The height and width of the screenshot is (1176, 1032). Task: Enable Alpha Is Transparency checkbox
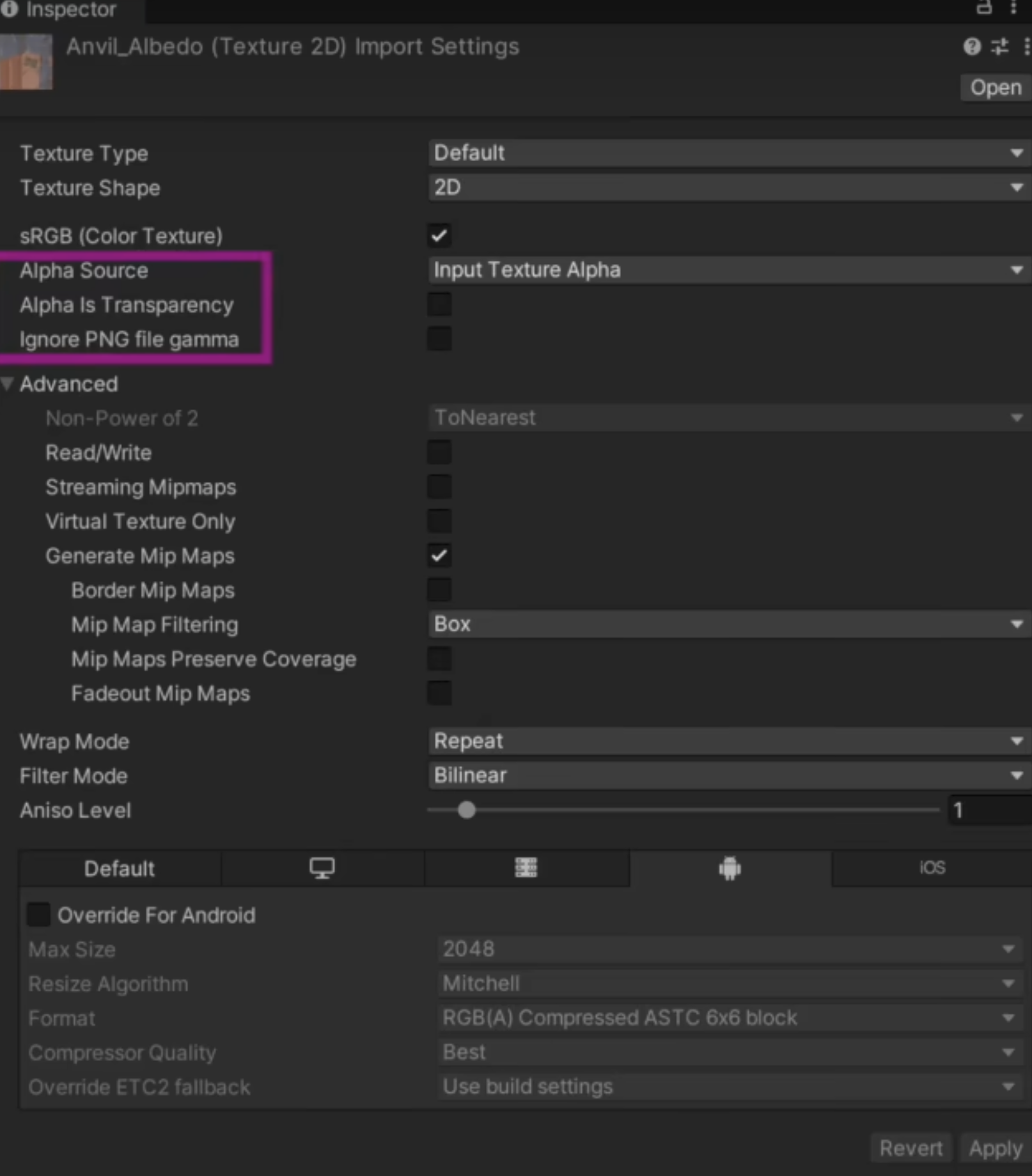point(439,305)
